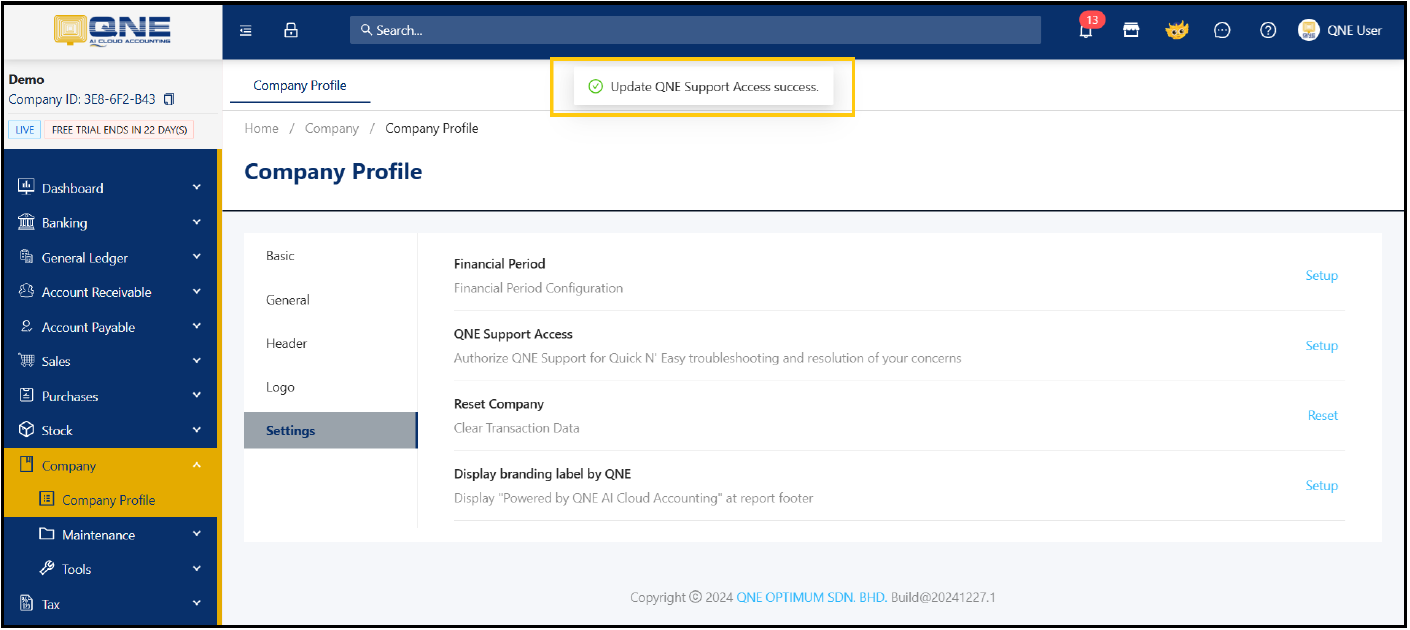Click the lock icon in top bar
1410x630 pixels.
point(291,30)
